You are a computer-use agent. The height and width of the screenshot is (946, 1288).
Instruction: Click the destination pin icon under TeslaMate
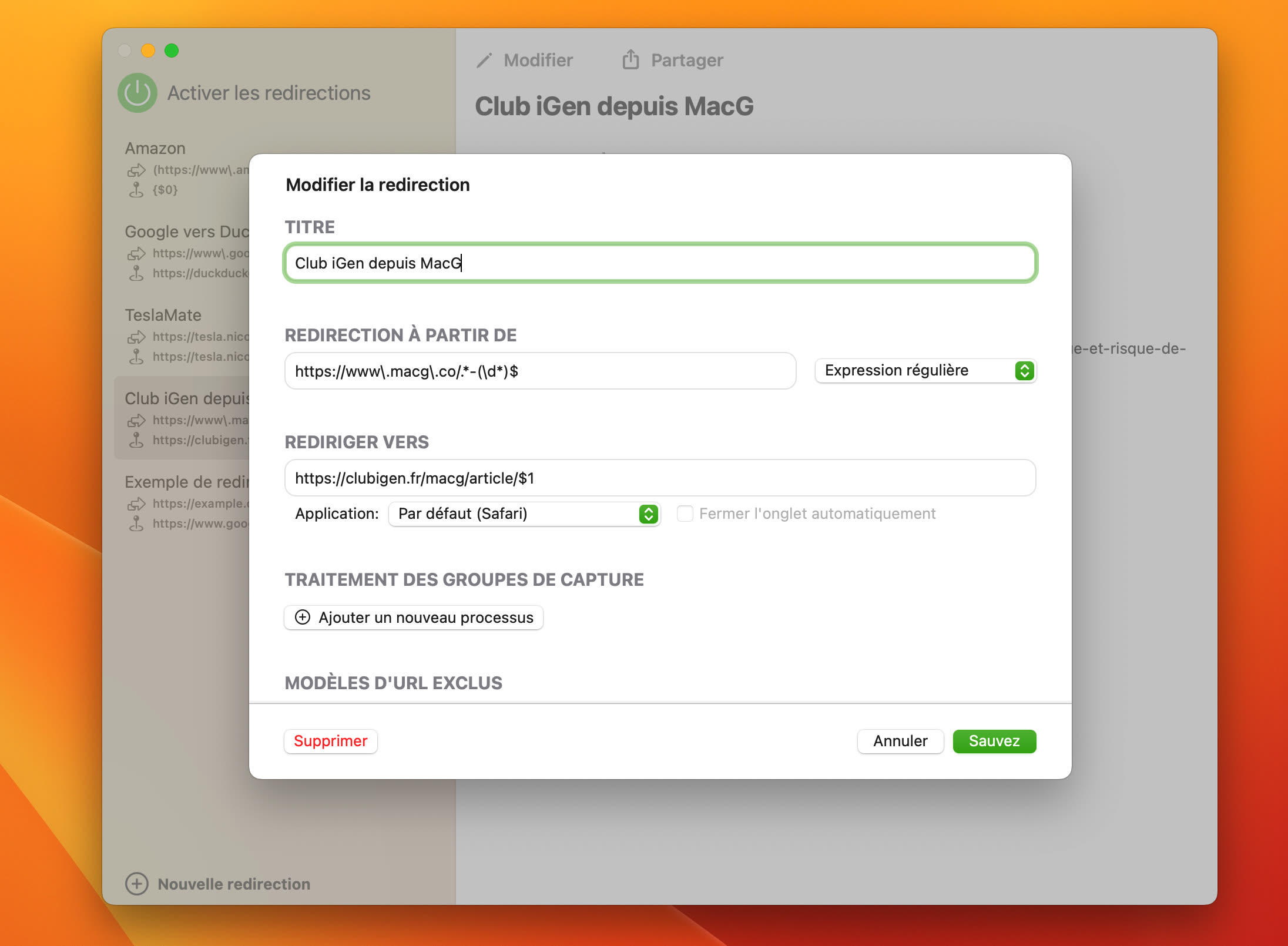(x=136, y=357)
